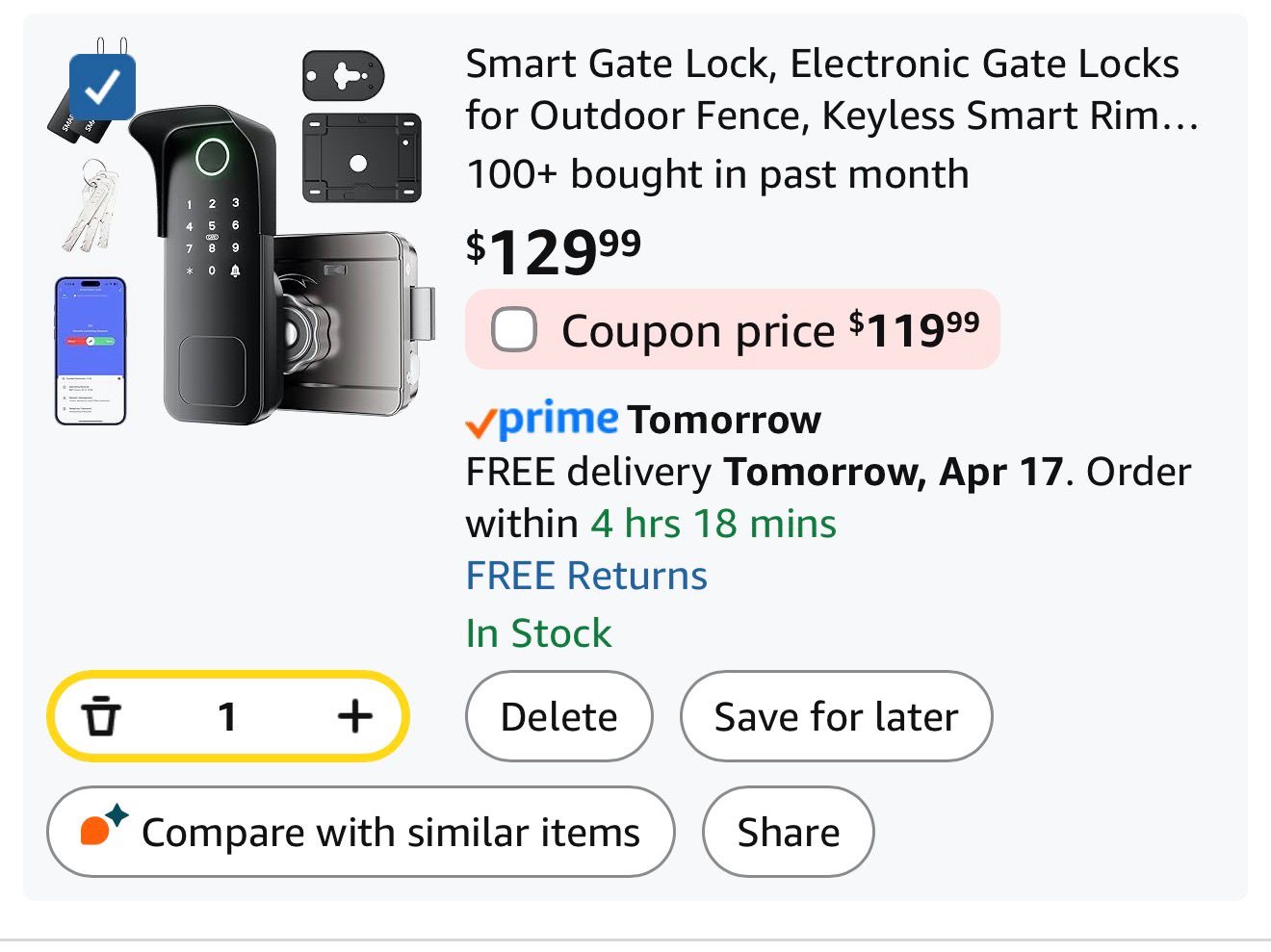The image size is (1271, 952).
Task: Increase quantity with the plus icon
Action: click(354, 716)
